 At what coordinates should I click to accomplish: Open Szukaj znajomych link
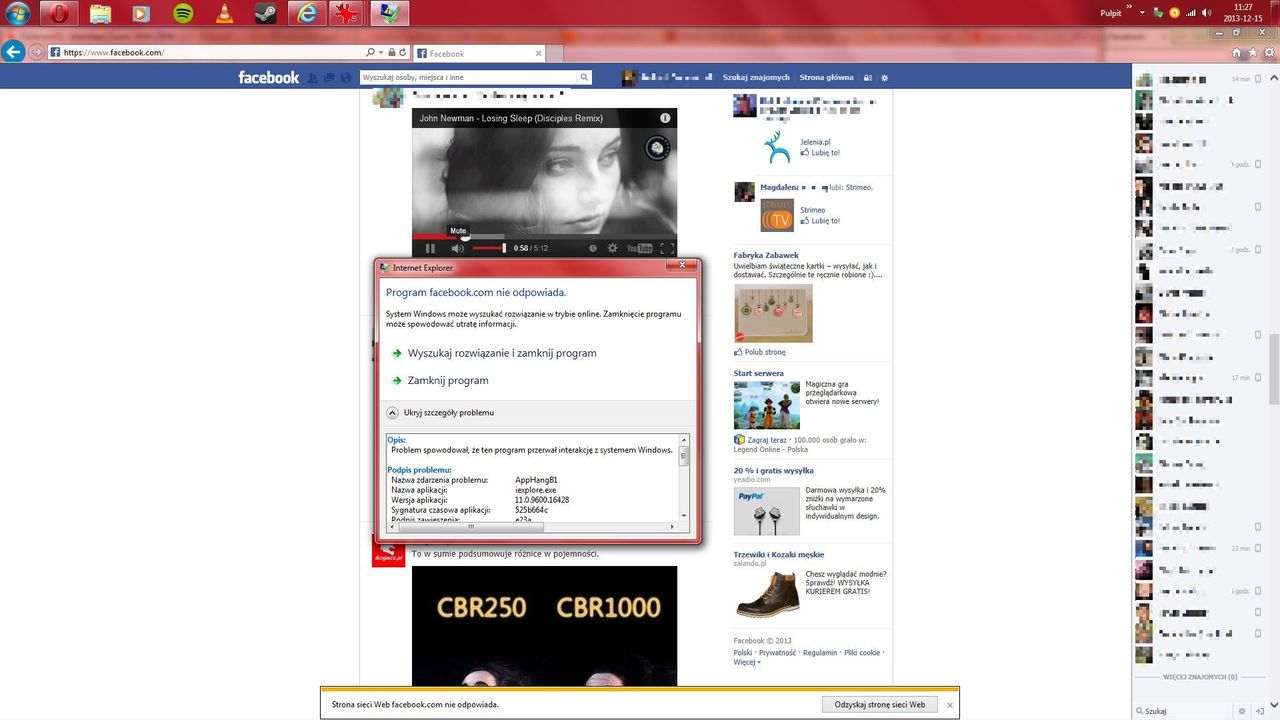[x=756, y=77]
